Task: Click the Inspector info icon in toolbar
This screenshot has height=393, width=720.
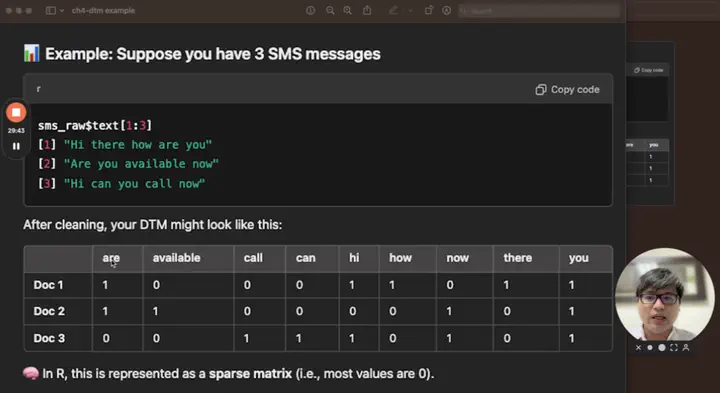Action: coord(310,11)
